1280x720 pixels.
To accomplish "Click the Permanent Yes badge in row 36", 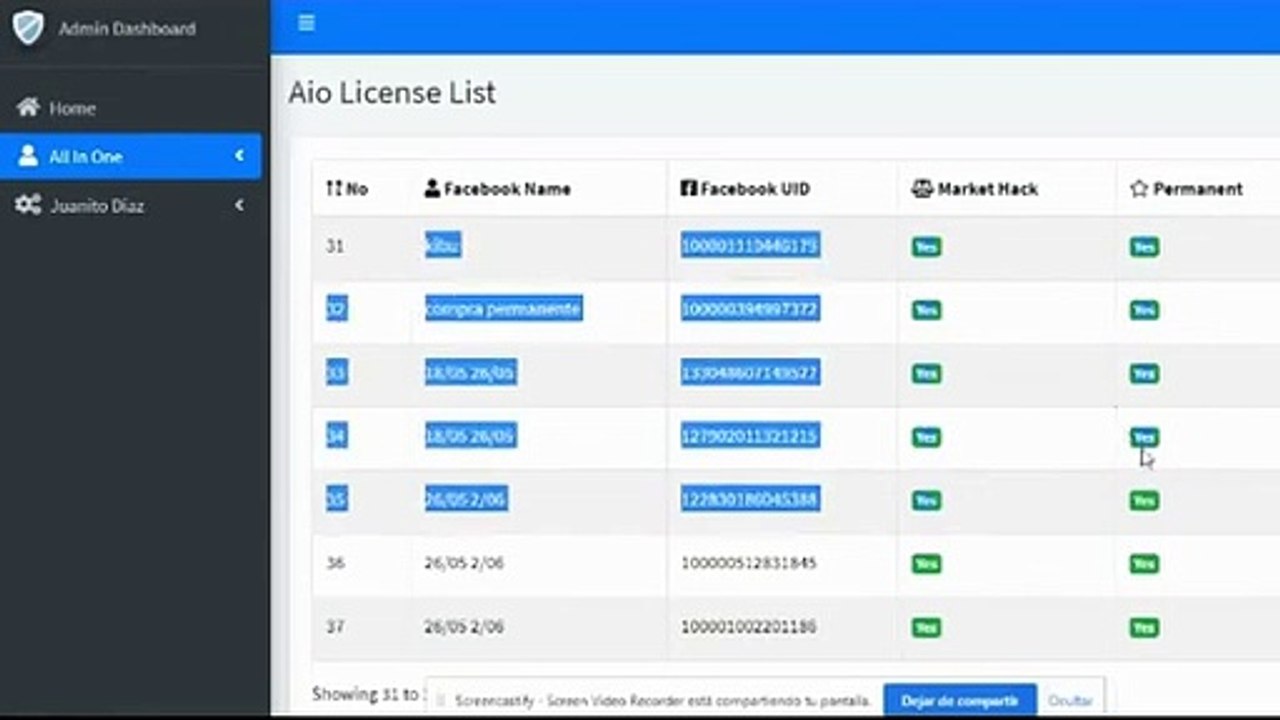I will click(1144, 564).
